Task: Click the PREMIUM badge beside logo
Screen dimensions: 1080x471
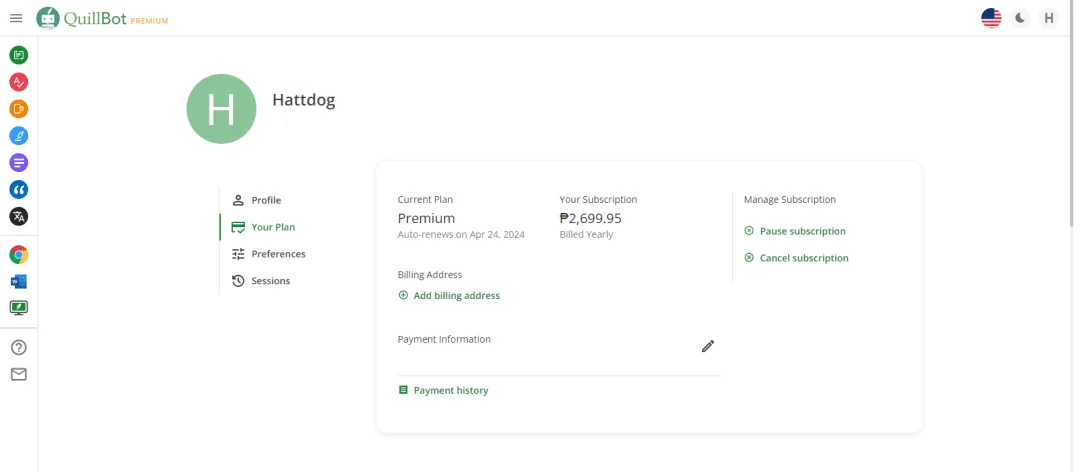Action: point(149,21)
